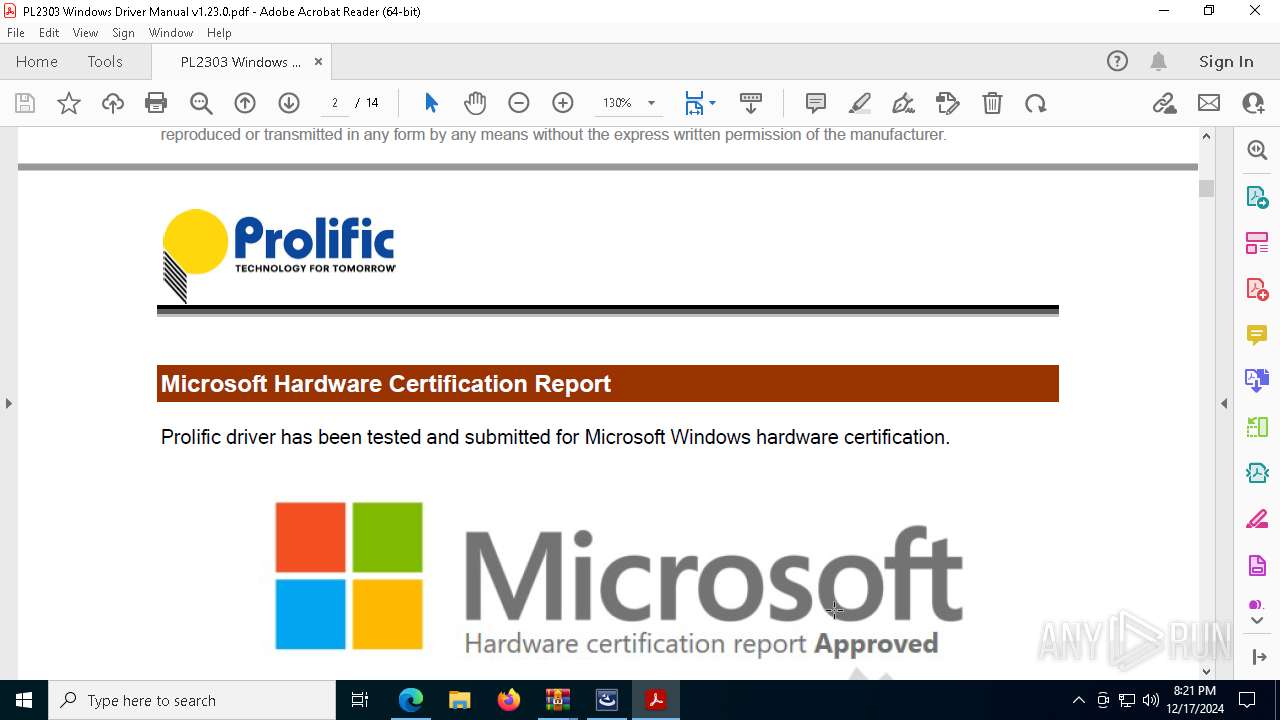Bookmark document with the star icon
Image resolution: width=1280 pixels, height=720 pixels.
[69, 103]
